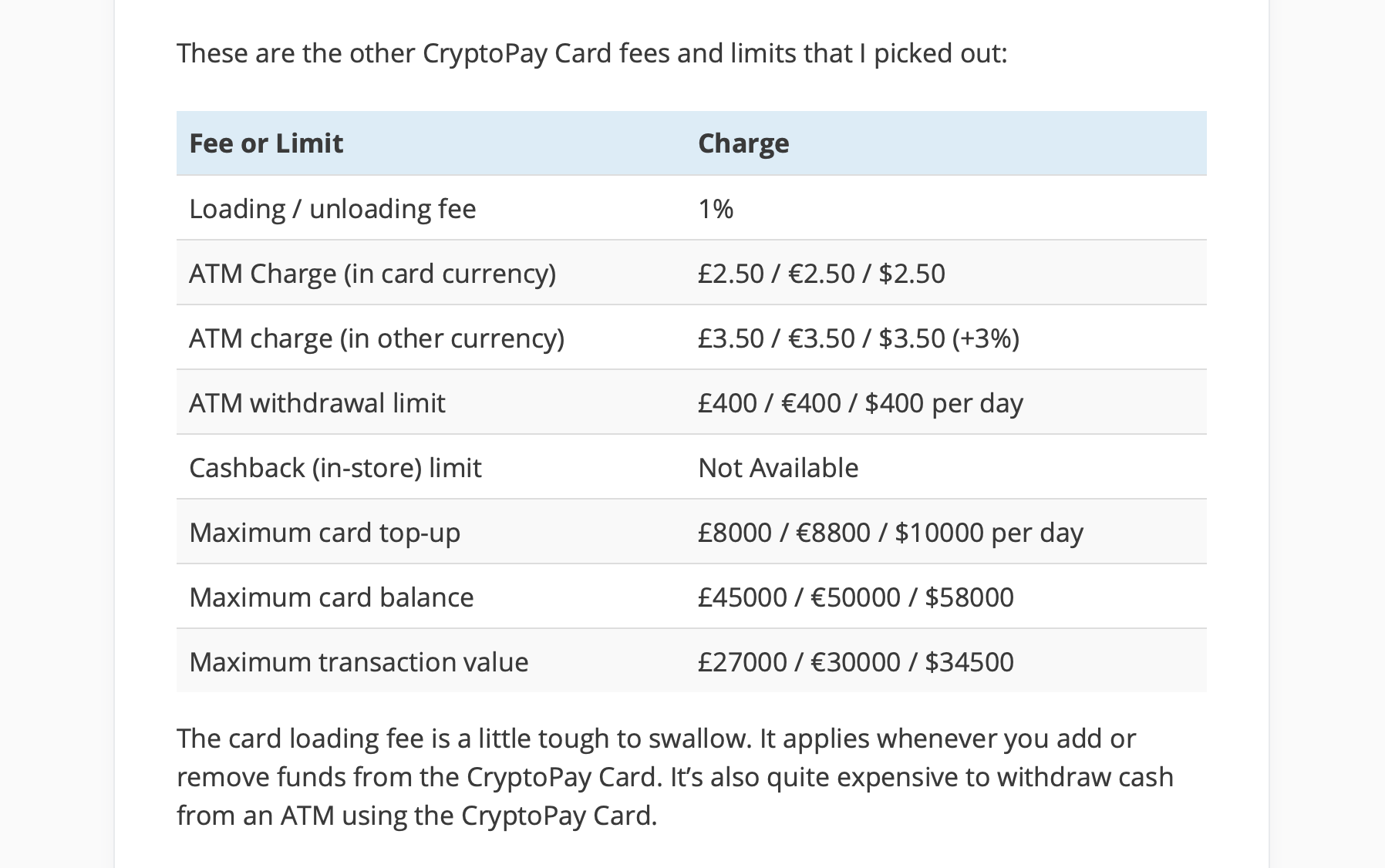Click the '£400 / €400 / $400 per day' cell

pos(860,403)
